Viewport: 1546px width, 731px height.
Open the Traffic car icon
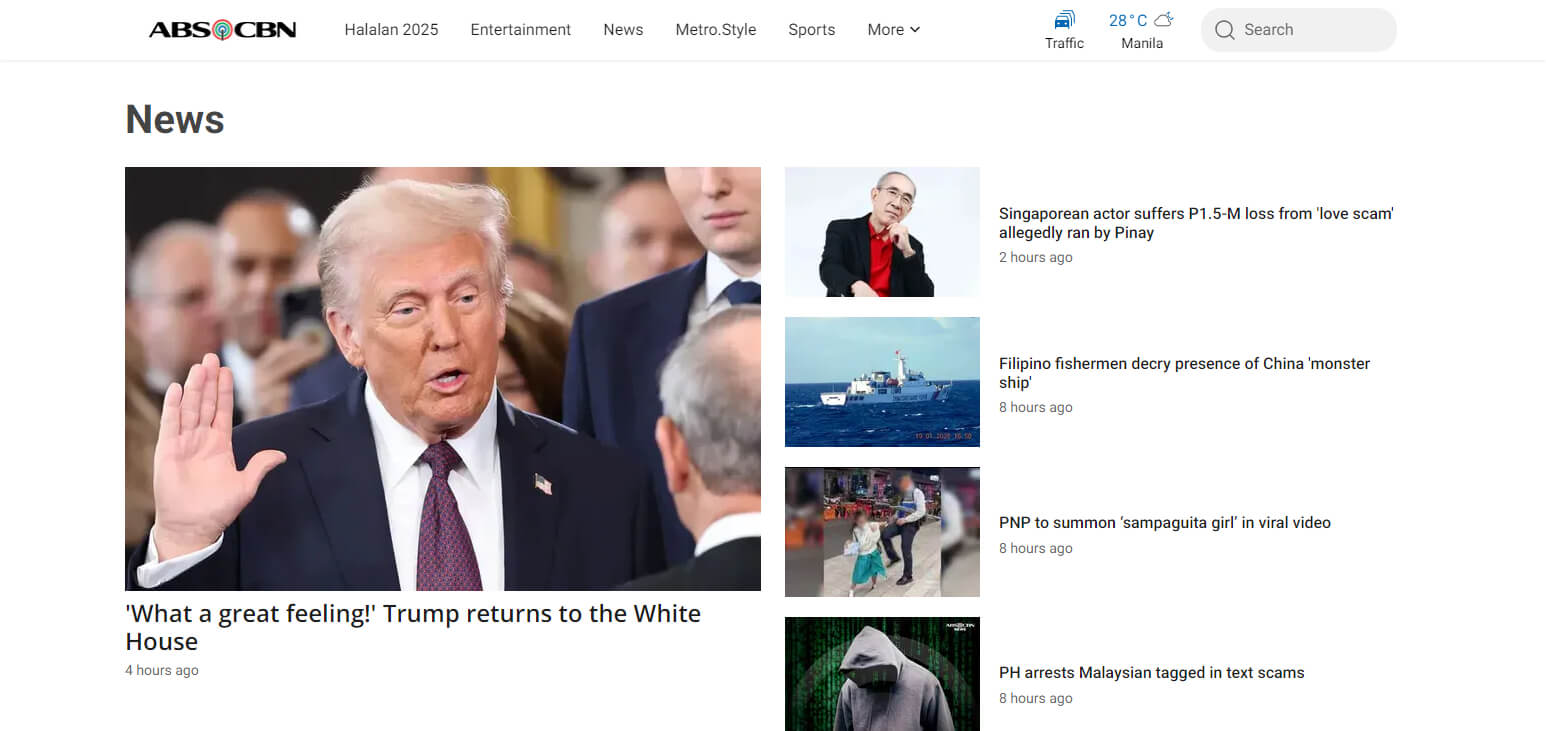1064,20
